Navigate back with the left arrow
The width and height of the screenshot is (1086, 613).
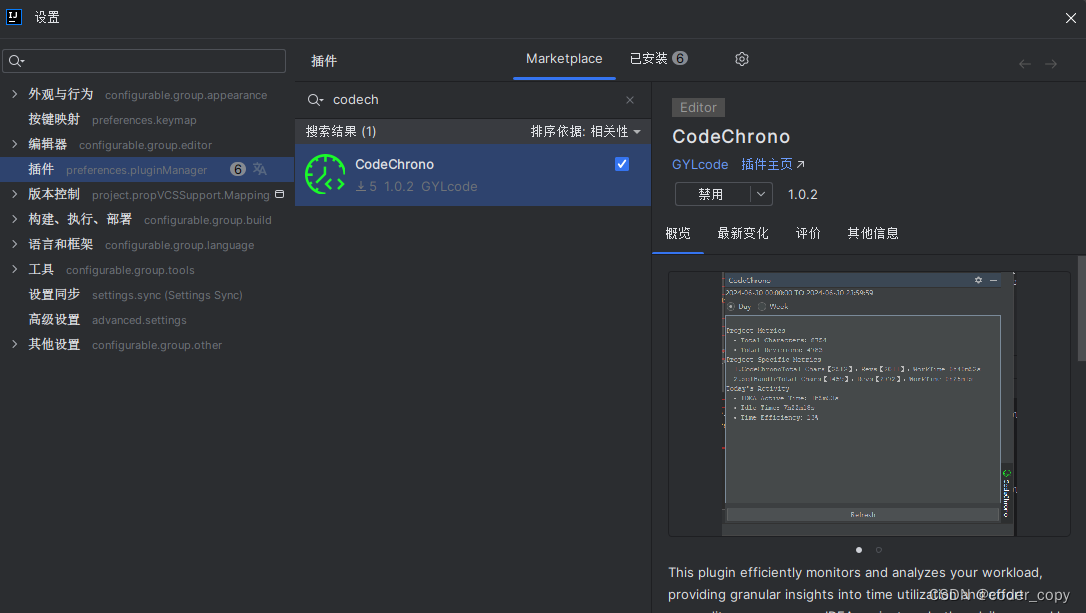click(1025, 64)
